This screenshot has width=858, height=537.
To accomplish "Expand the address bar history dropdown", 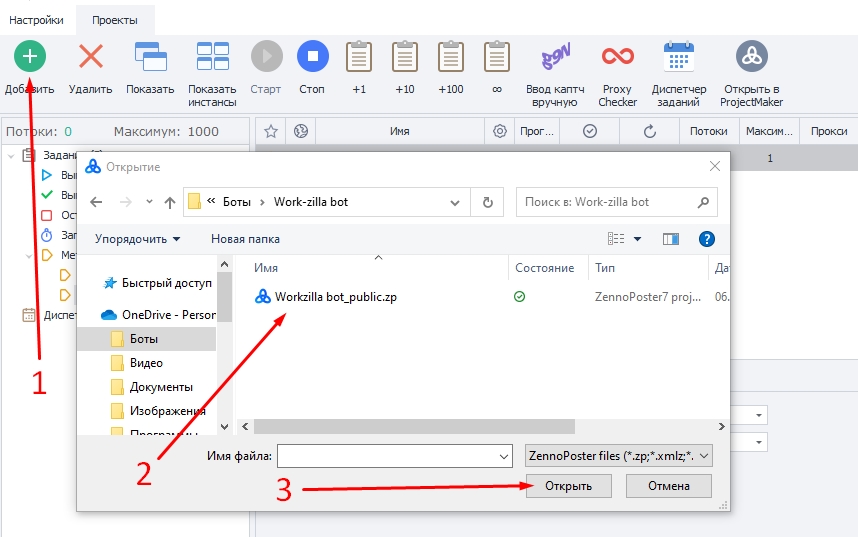I will pos(455,203).
